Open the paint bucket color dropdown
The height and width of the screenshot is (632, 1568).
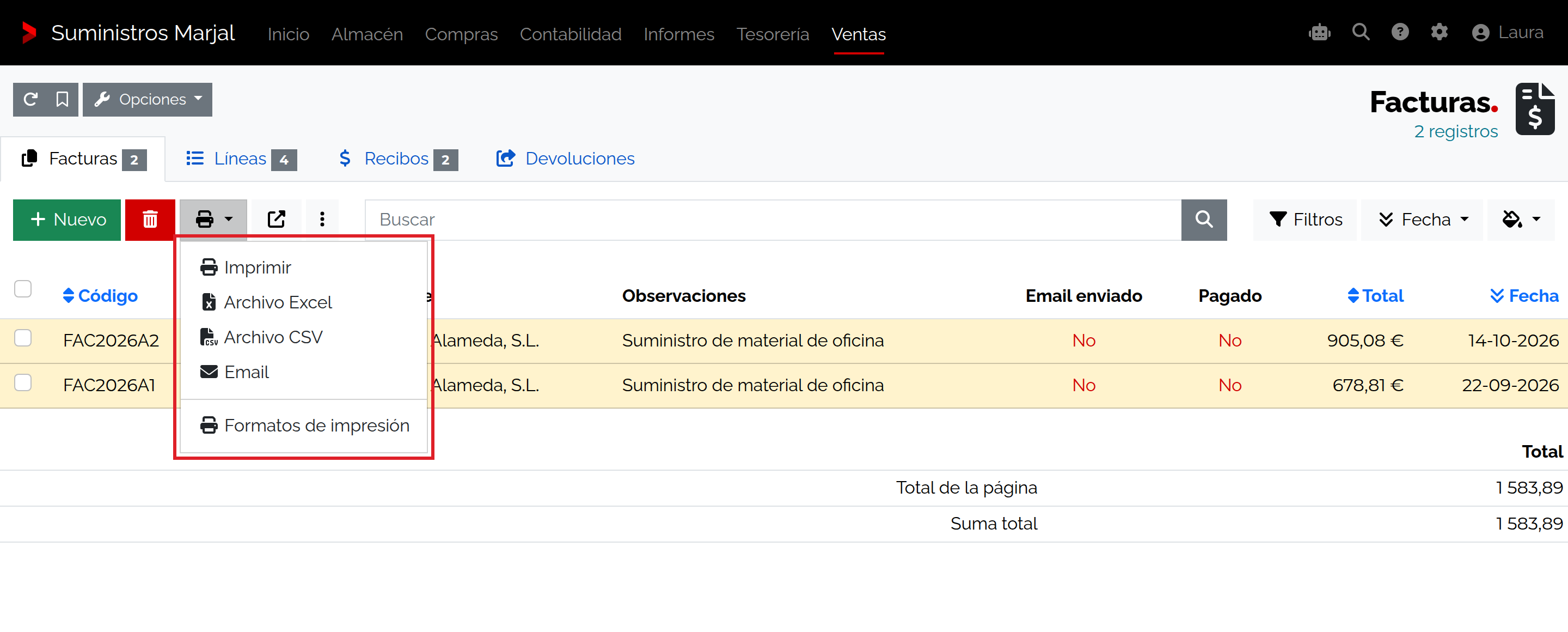(1521, 219)
